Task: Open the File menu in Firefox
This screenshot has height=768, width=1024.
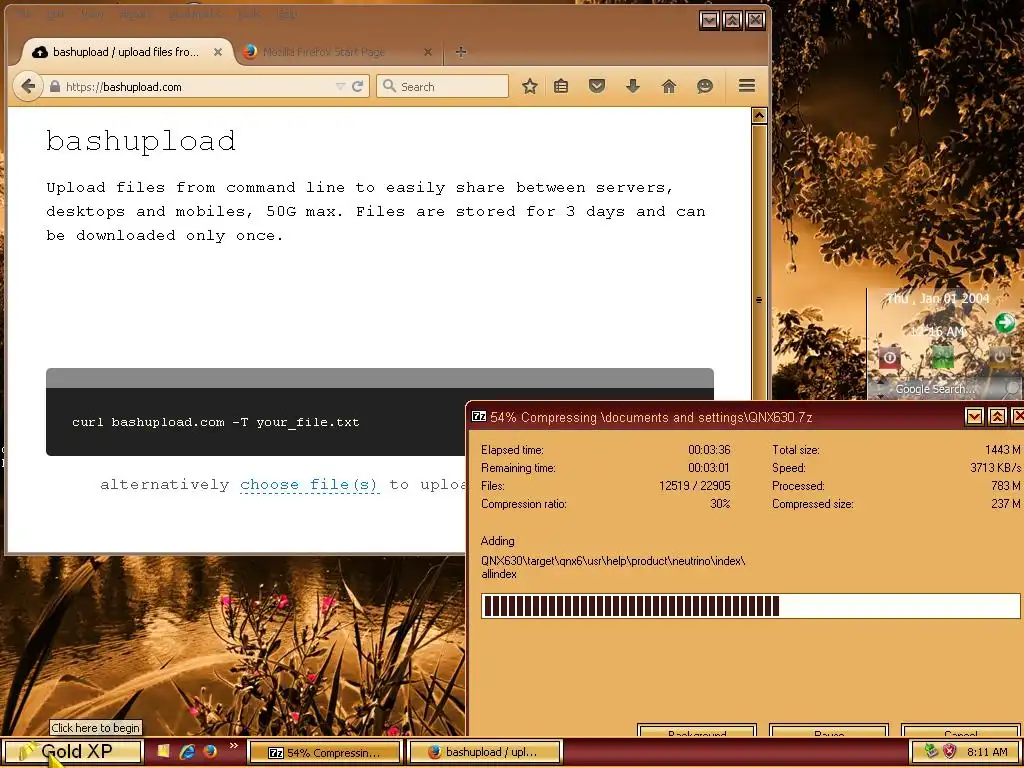Action: pyautogui.click(x=23, y=14)
